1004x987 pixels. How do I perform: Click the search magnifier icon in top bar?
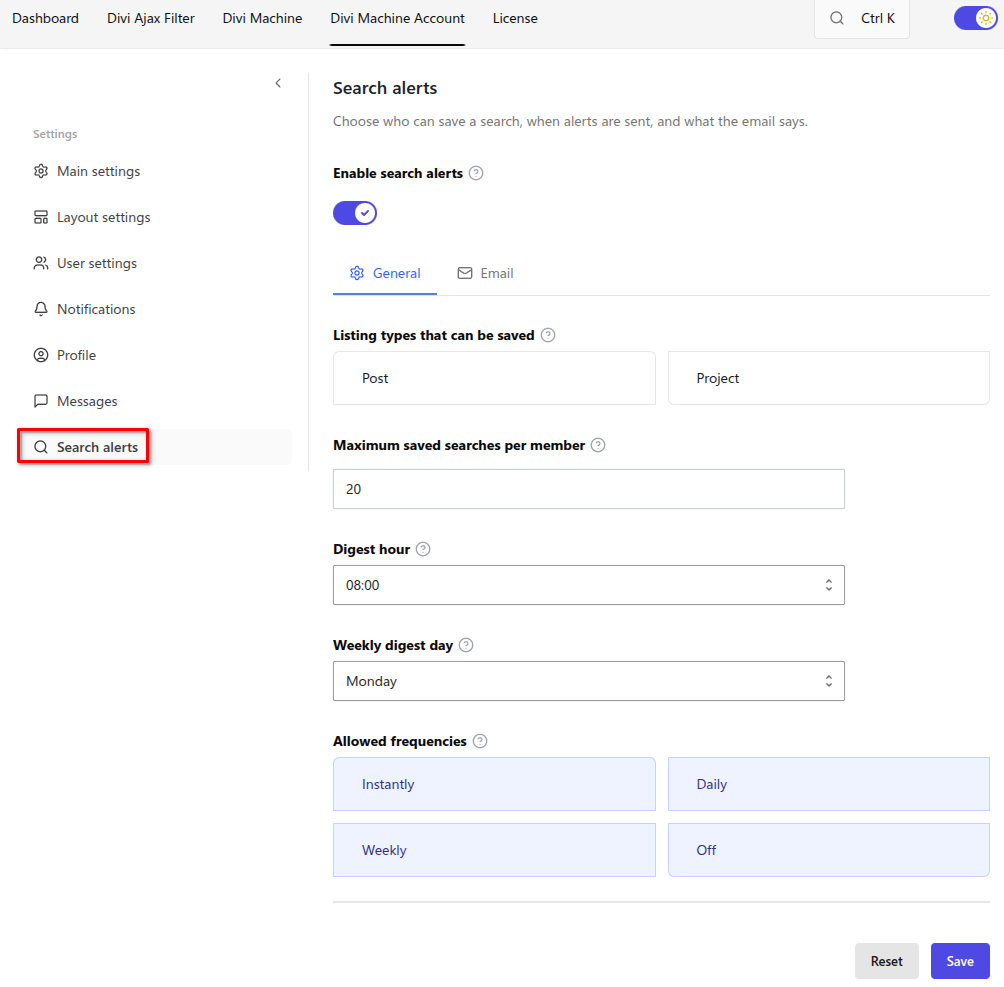click(x=837, y=18)
